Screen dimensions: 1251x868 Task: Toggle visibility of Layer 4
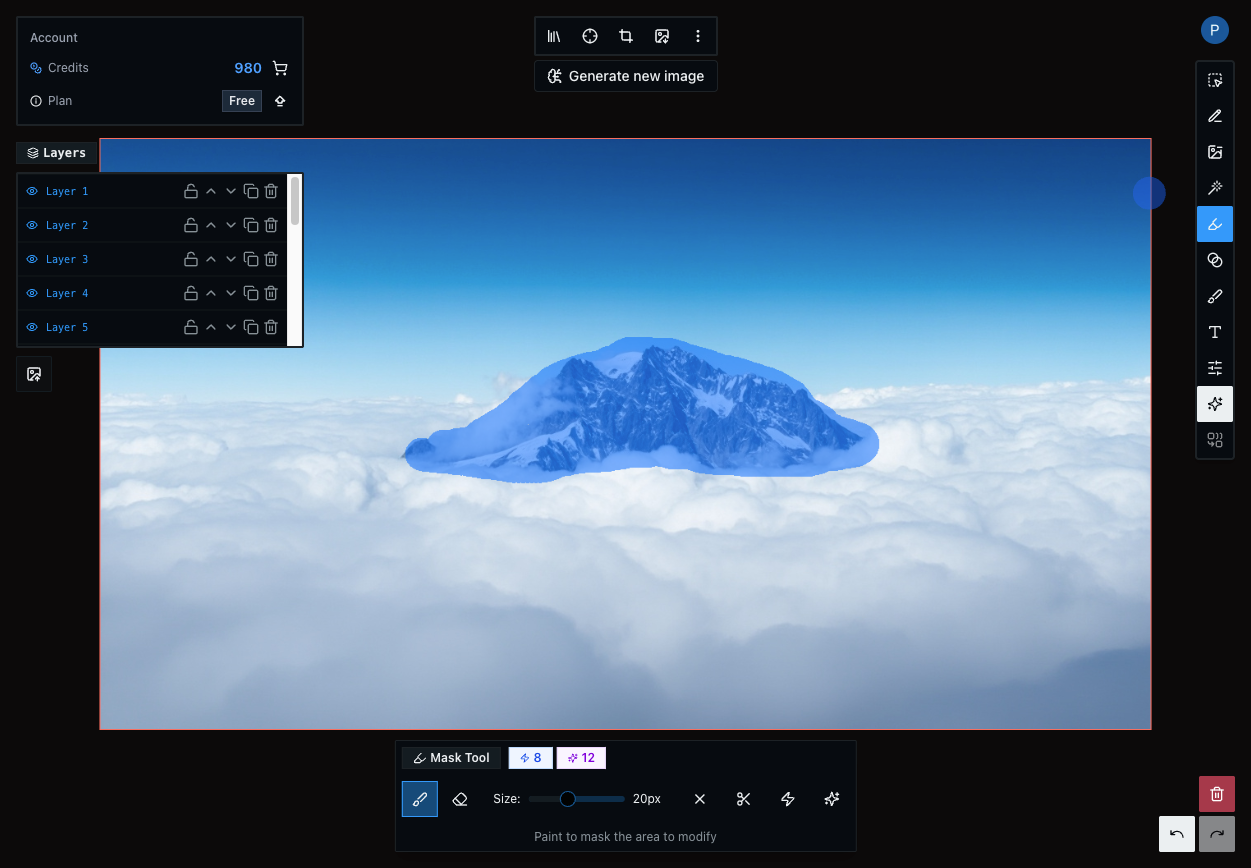click(32, 293)
